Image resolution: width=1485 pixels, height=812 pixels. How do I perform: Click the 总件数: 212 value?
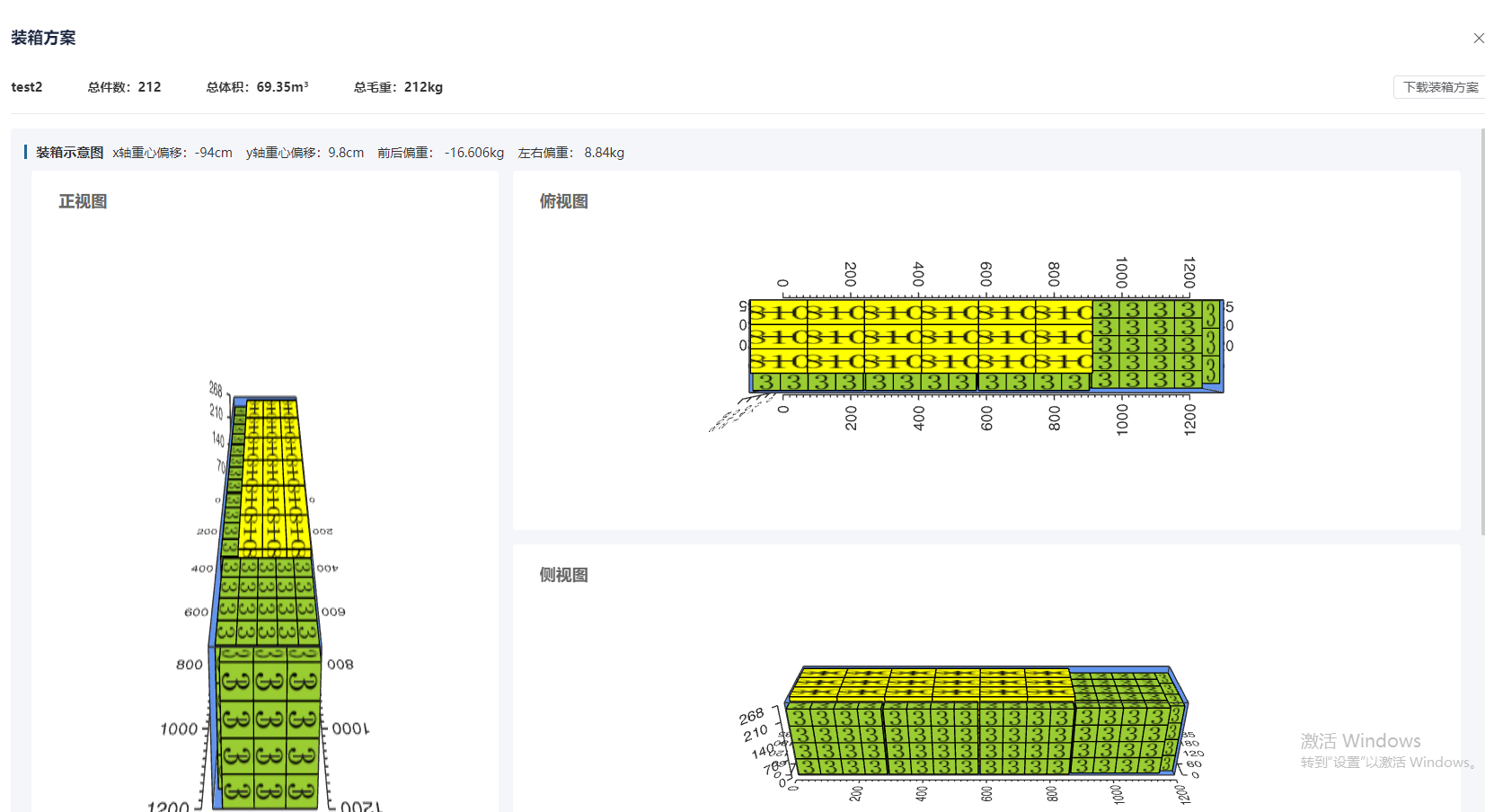pyautogui.click(x=124, y=87)
